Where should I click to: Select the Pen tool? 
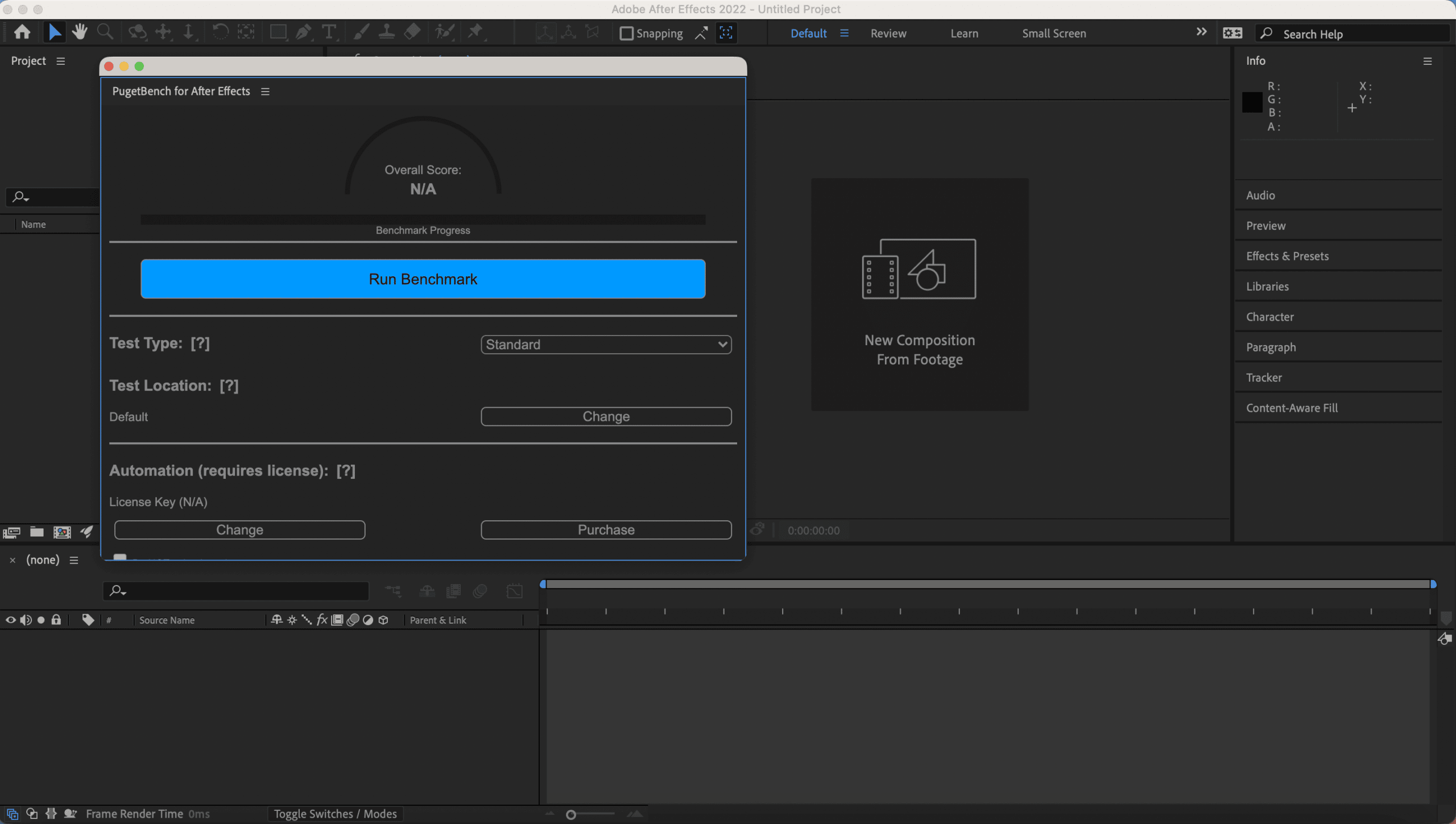(304, 32)
